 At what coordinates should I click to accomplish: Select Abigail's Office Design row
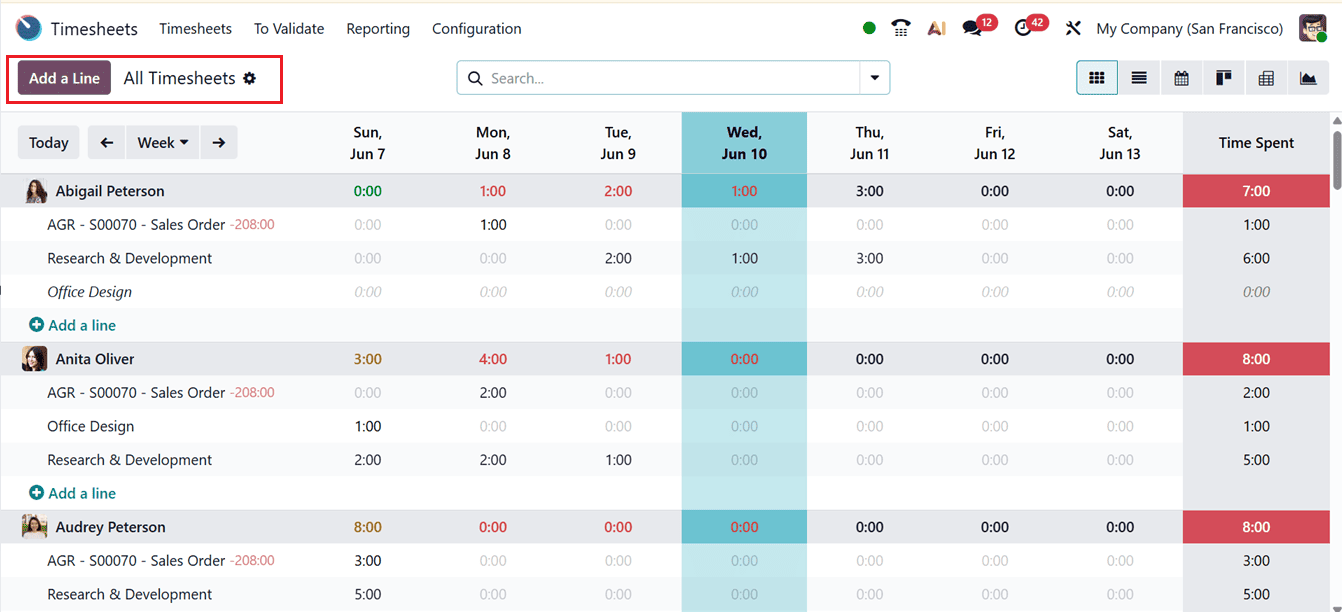[665, 292]
